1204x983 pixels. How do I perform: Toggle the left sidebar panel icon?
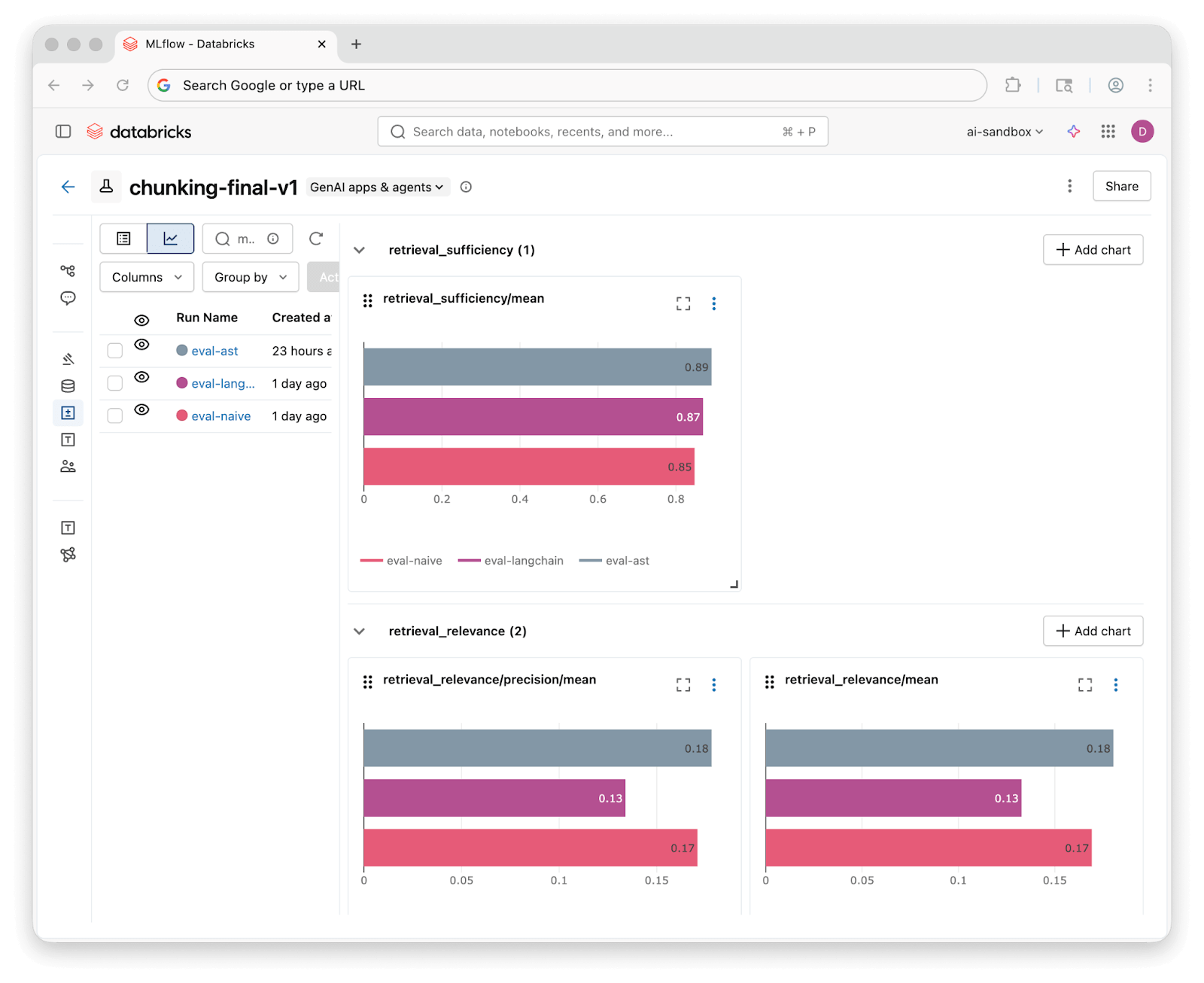(63, 132)
